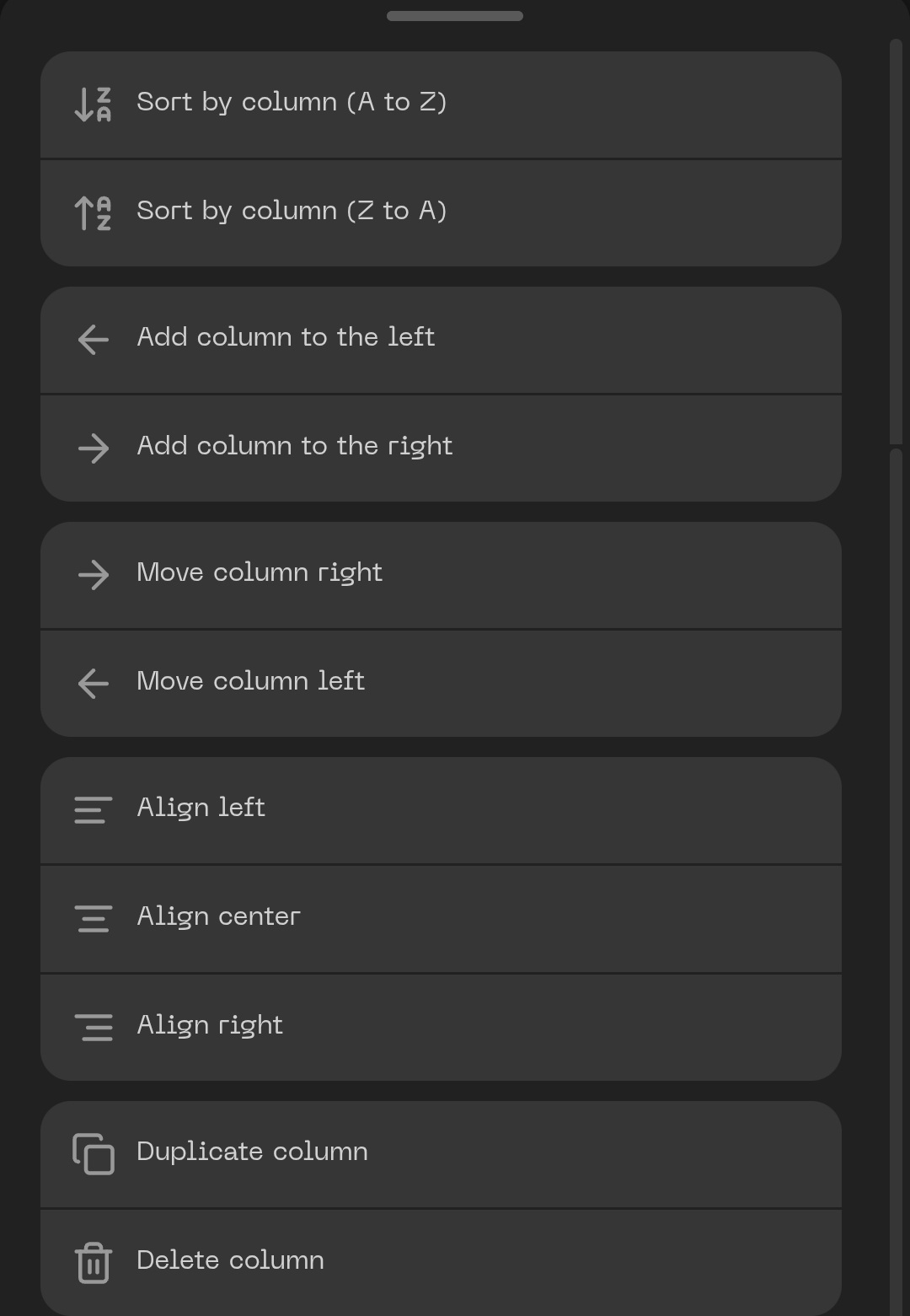Click the Z to A sort icon
The image size is (910, 1316).
pos(93,213)
